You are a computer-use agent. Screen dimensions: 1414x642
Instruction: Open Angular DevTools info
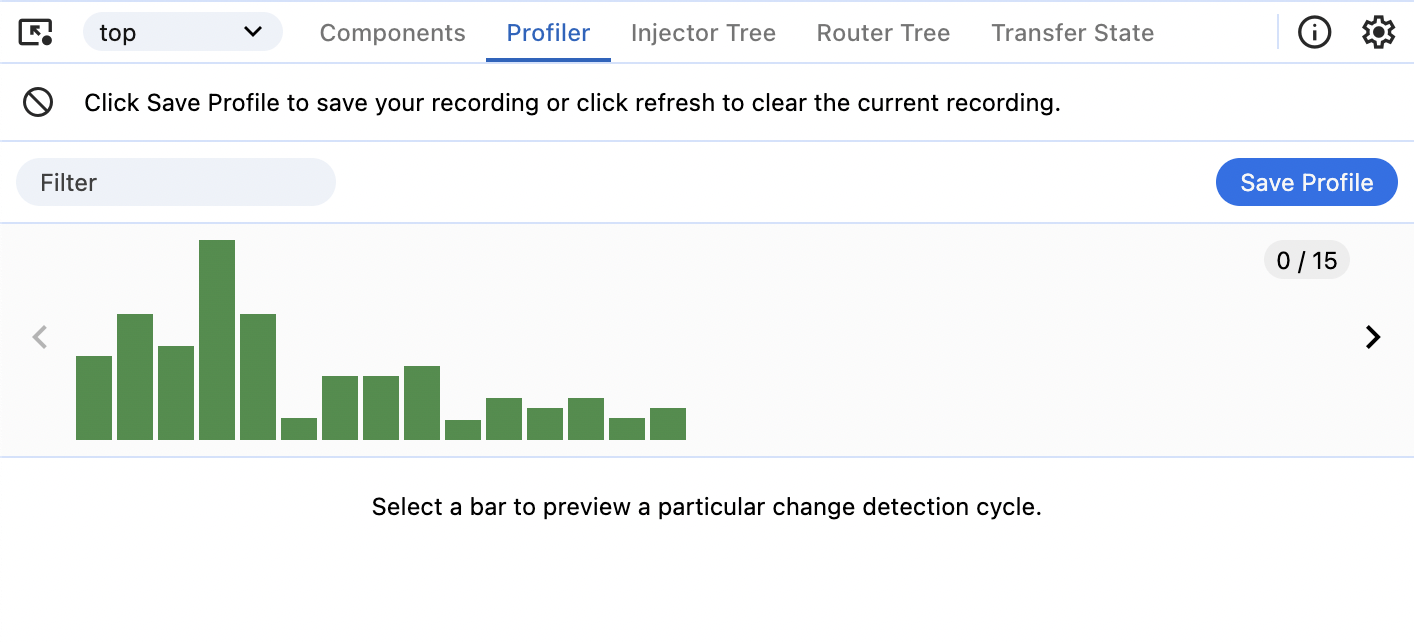[x=1314, y=32]
